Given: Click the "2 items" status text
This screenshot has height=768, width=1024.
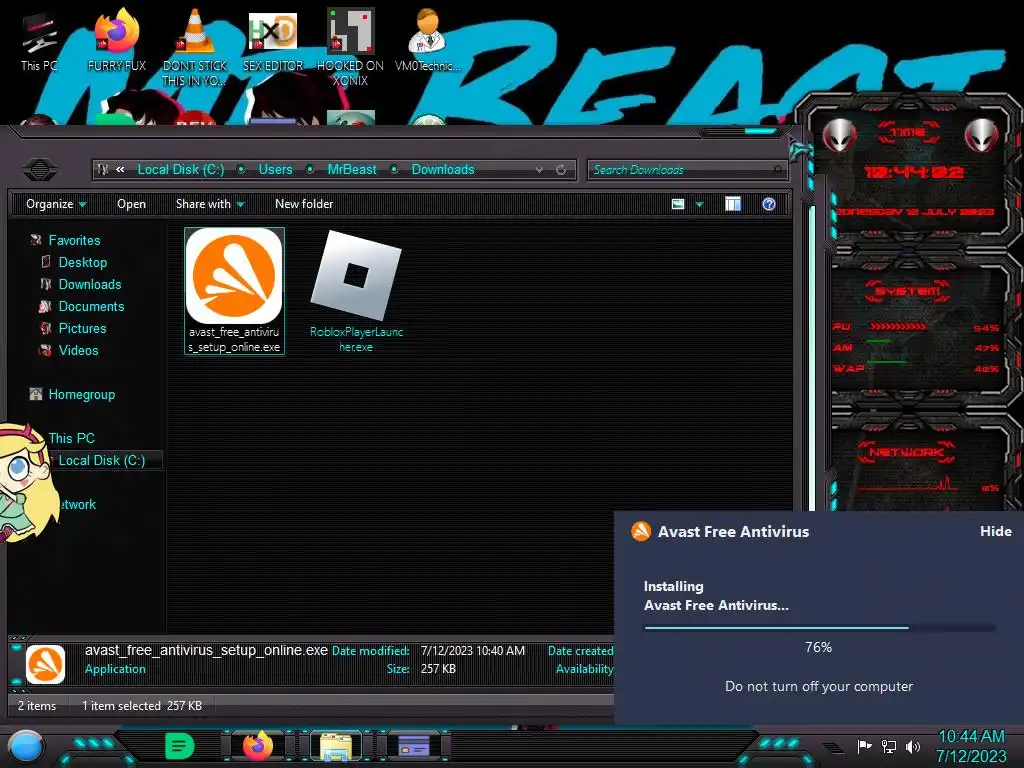Looking at the screenshot, I should click(x=37, y=706).
